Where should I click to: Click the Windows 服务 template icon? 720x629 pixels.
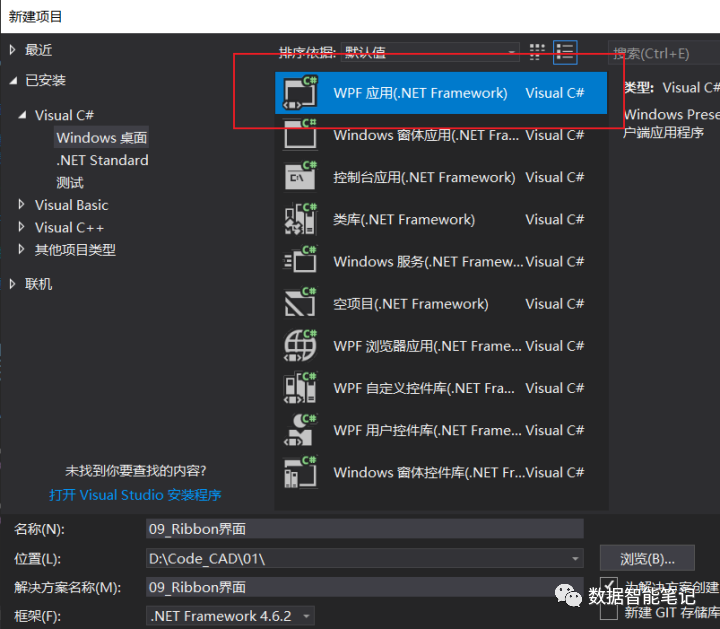[x=300, y=261]
